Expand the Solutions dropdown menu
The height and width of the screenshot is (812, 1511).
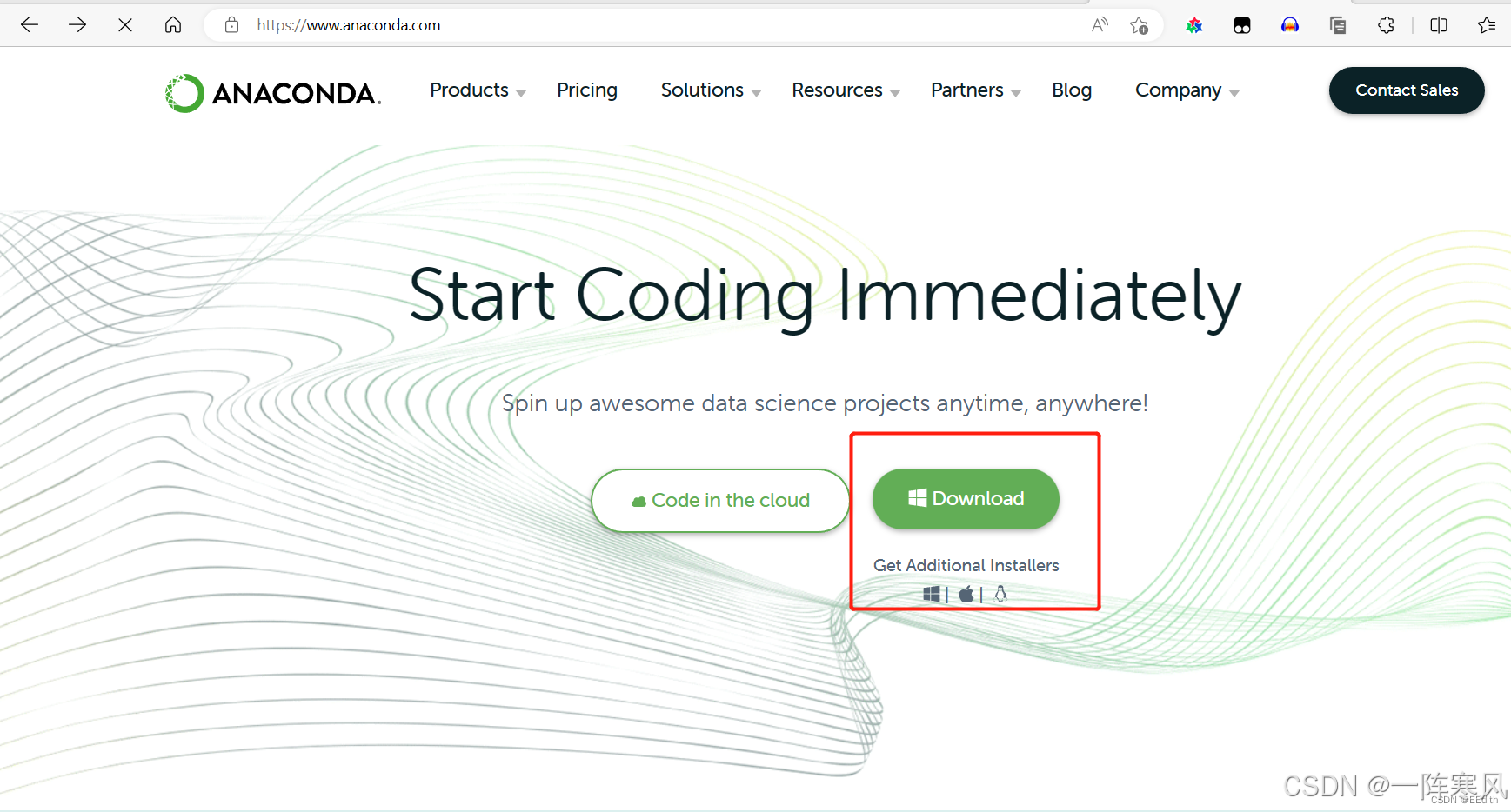coord(711,90)
